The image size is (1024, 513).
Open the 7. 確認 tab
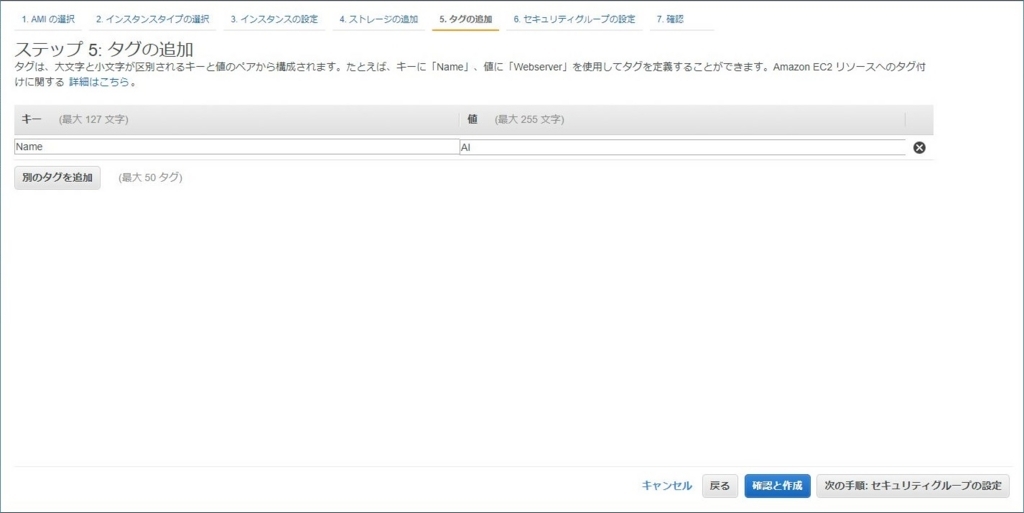click(x=670, y=20)
